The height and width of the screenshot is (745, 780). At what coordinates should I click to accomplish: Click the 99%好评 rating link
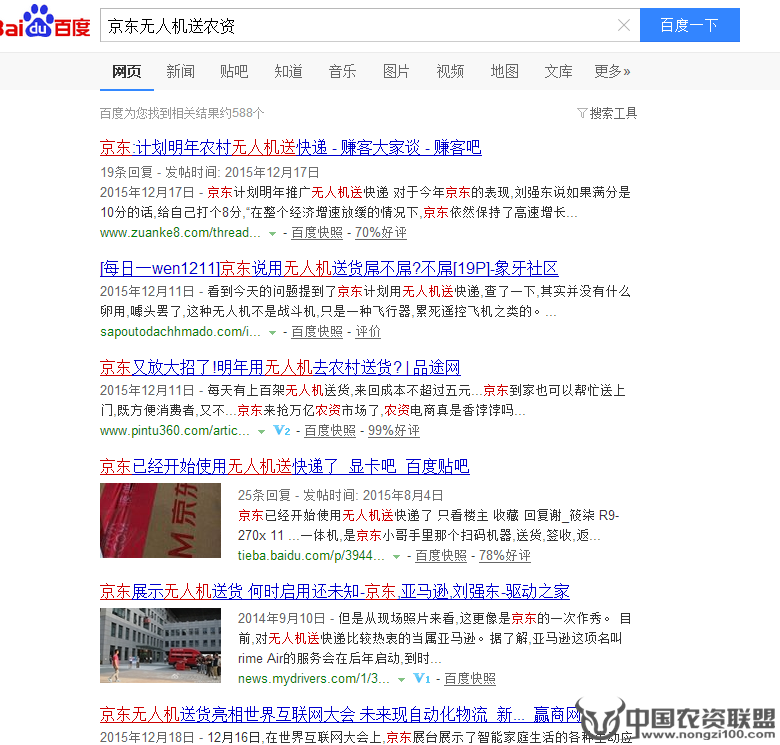[x=393, y=431]
